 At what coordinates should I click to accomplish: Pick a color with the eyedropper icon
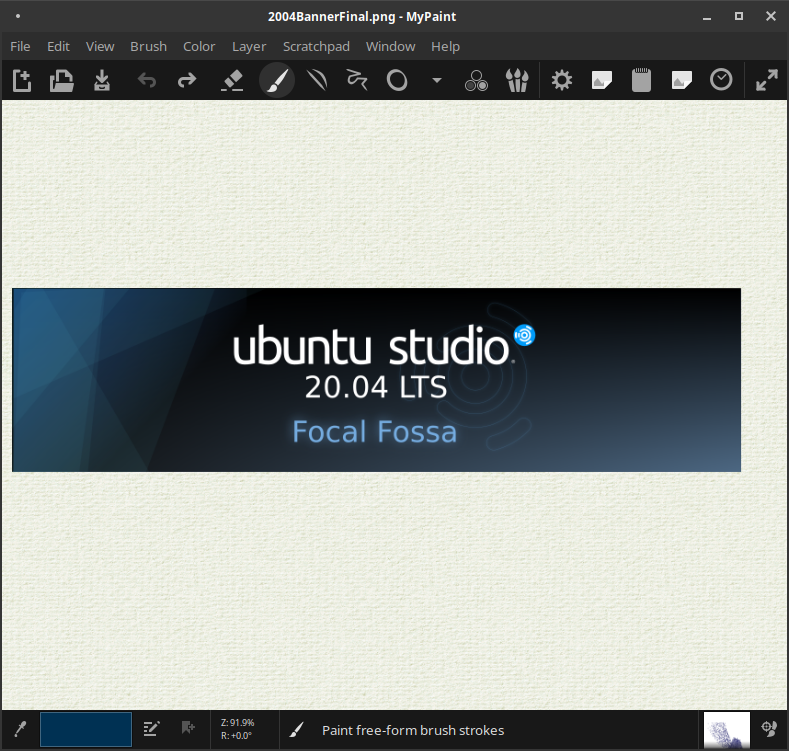click(19, 730)
